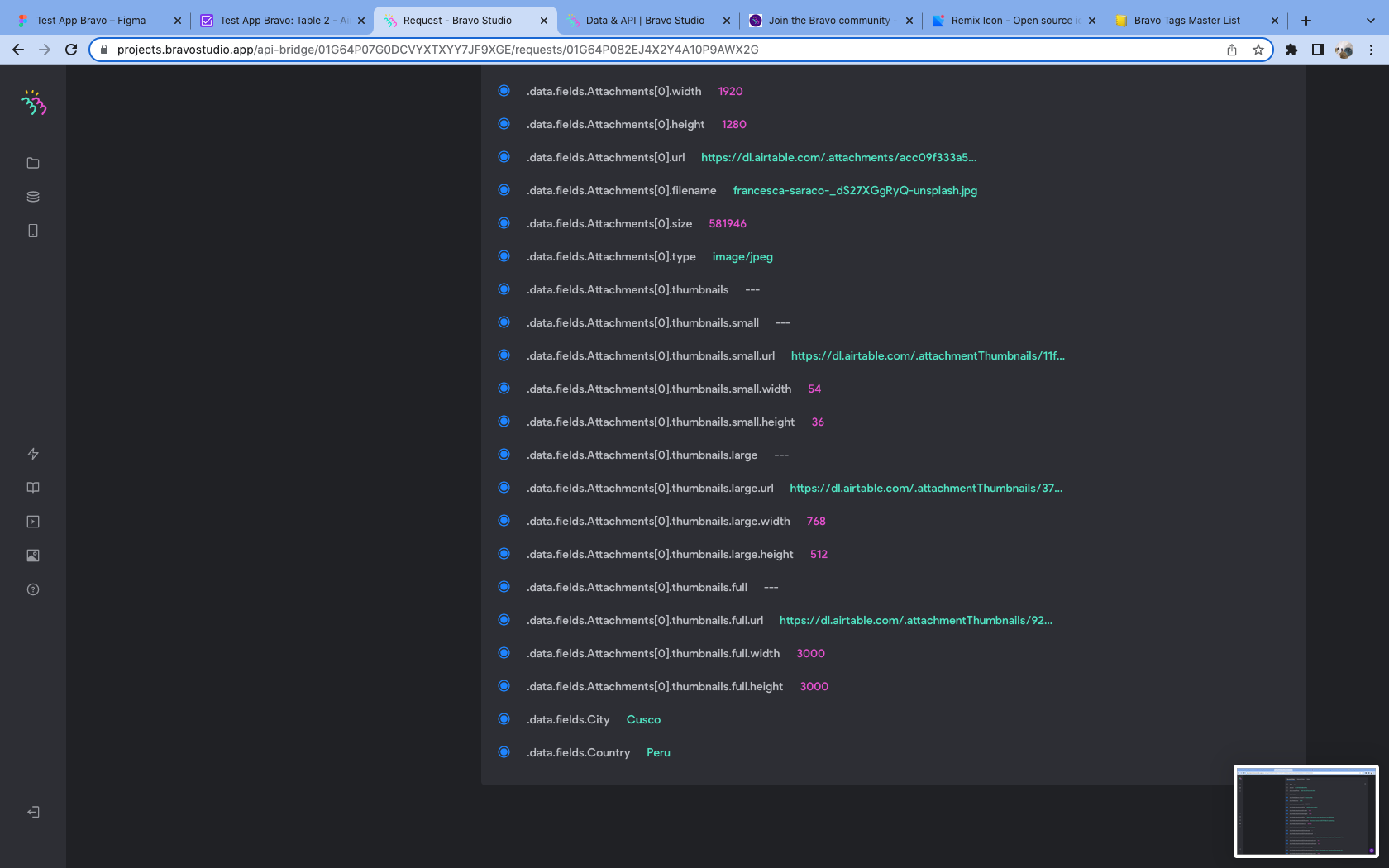
Task: Toggle radio for thumbnails.large.height
Action: click(504, 554)
